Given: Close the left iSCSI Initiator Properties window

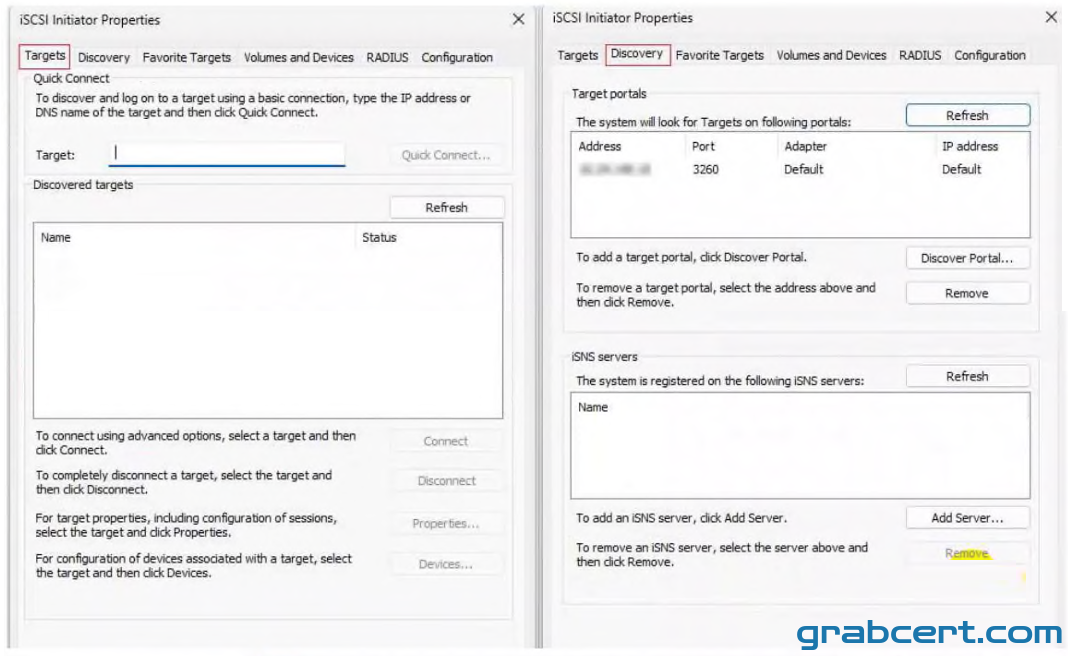Looking at the screenshot, I should [518, 19].
